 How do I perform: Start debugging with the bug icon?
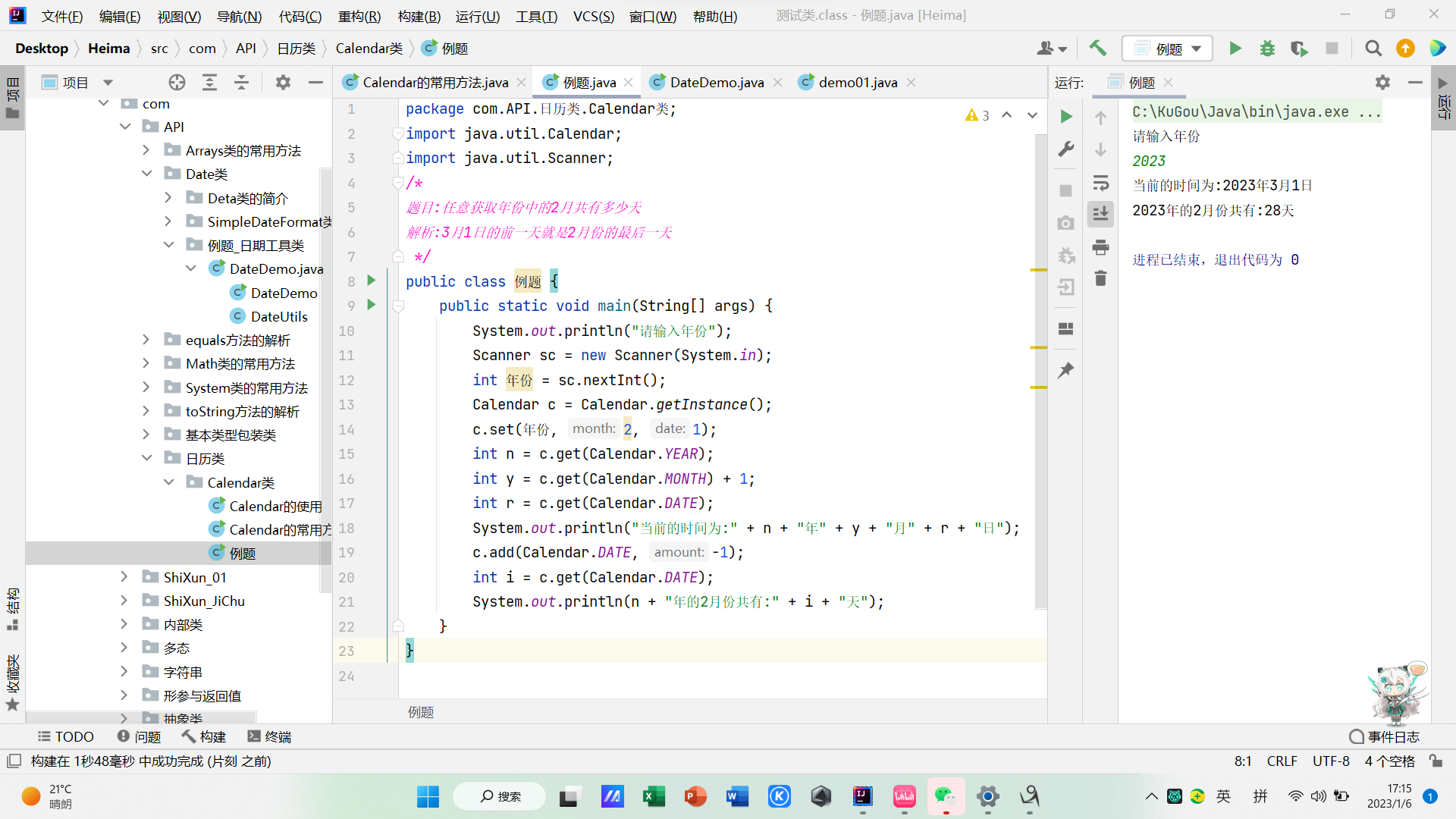tap(1267, 49)
